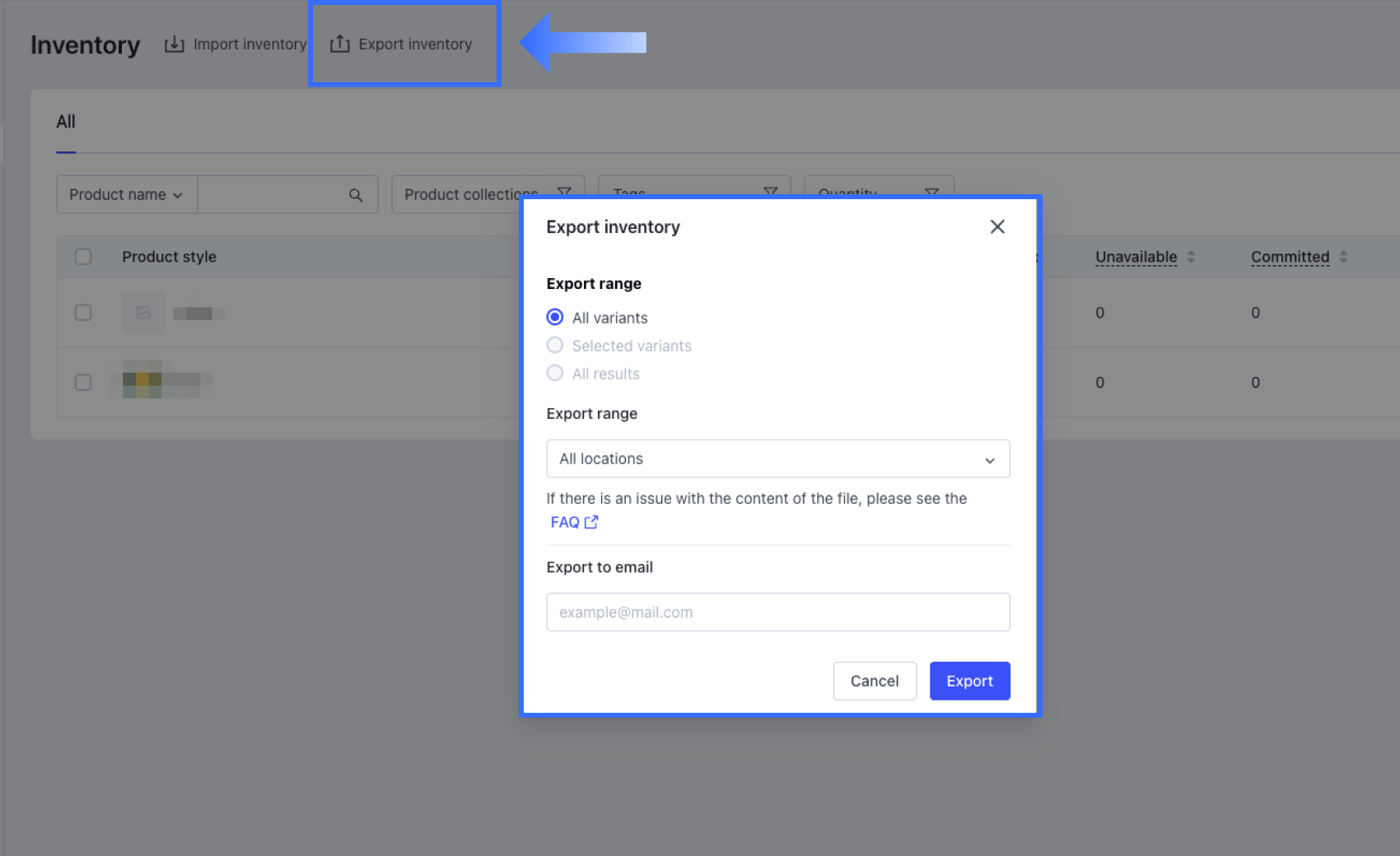Tick the select-all checkbox in table header

(x=83, y=257)
